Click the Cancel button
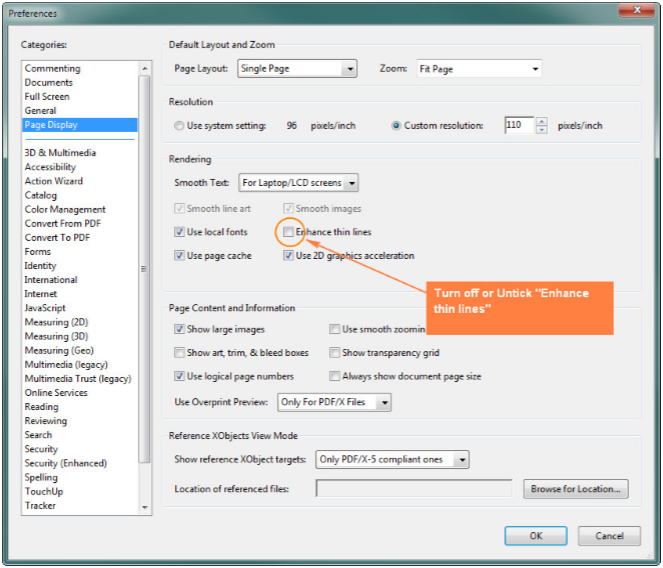This screenshot has height=568, width=663. pyautogui.click(x=609, y=536)
